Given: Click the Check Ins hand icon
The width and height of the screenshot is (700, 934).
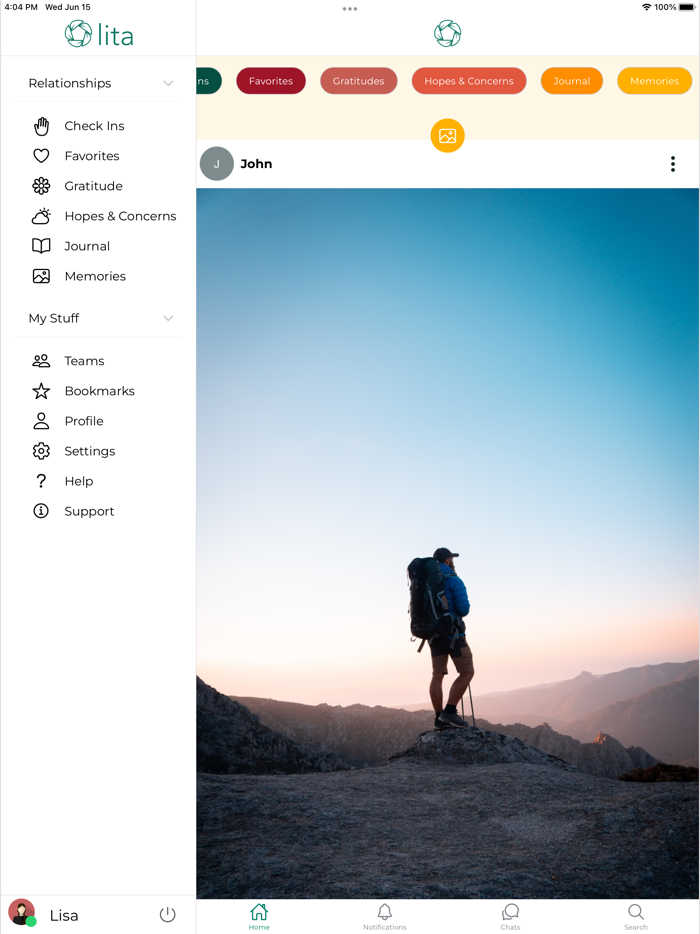Looking at the screenshot, I should pos(41,126).
